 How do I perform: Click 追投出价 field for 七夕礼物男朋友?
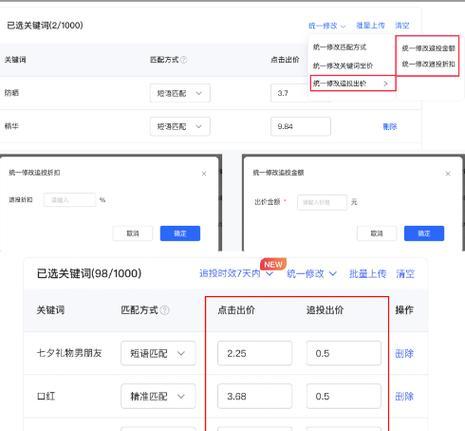pyautogui.click(x=344, y=353)
